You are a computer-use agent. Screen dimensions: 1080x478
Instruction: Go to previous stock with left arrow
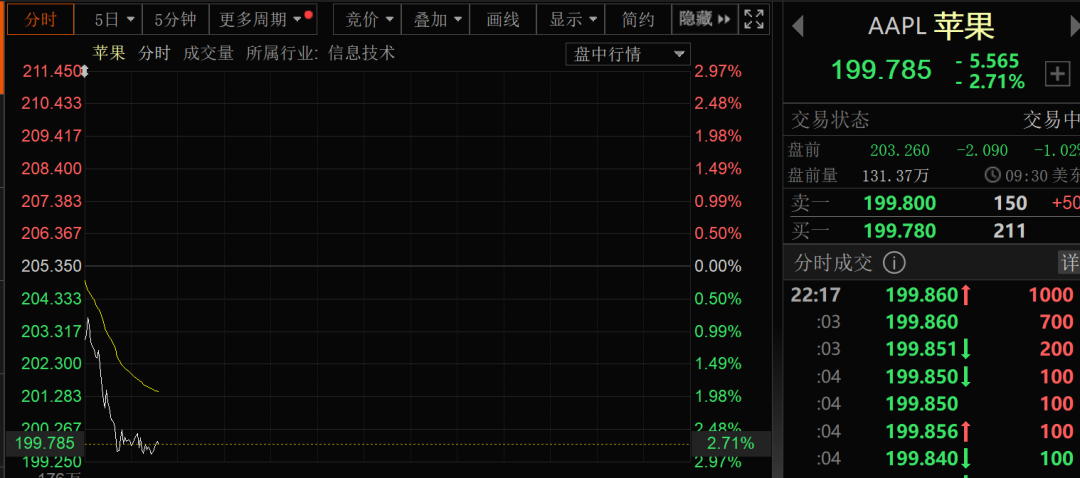pos(798,27)
